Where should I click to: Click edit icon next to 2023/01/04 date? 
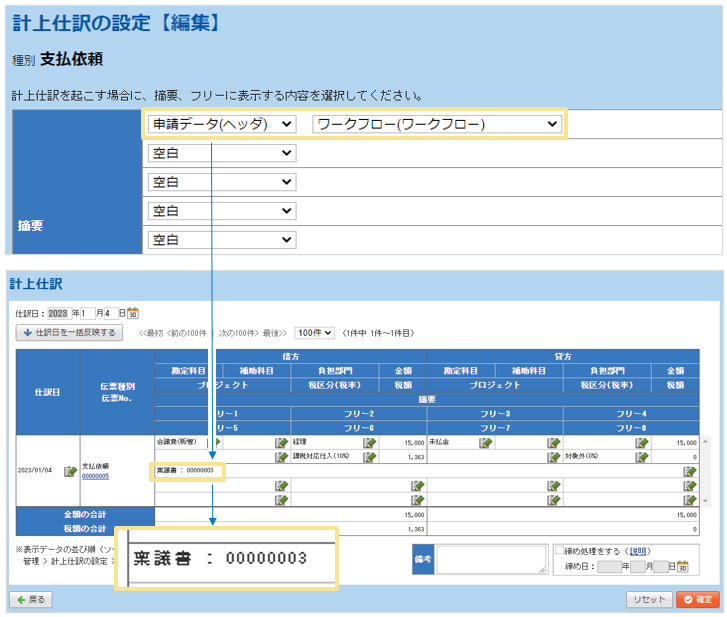point(70,471)
